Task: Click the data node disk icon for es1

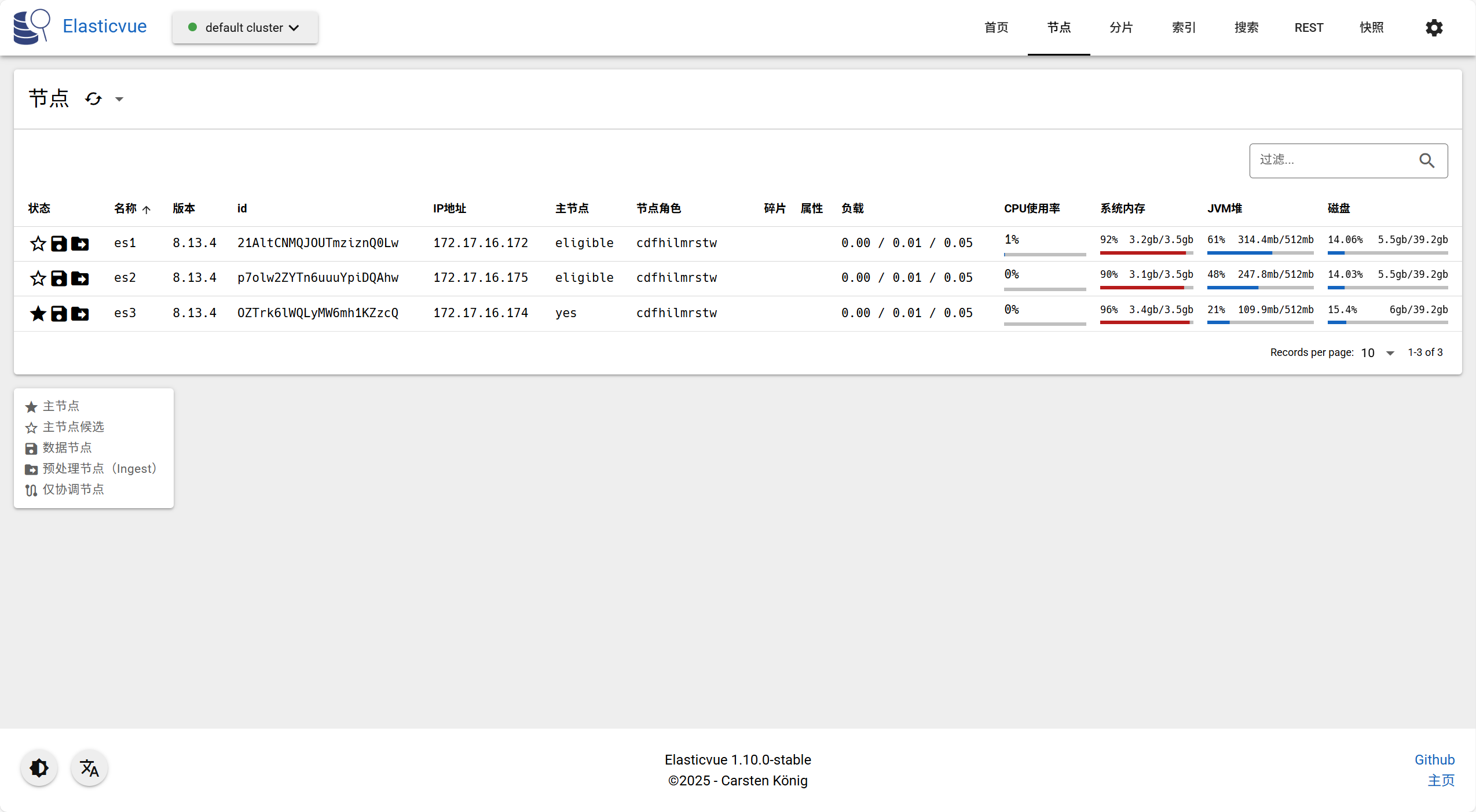Action: pos(59,244)
